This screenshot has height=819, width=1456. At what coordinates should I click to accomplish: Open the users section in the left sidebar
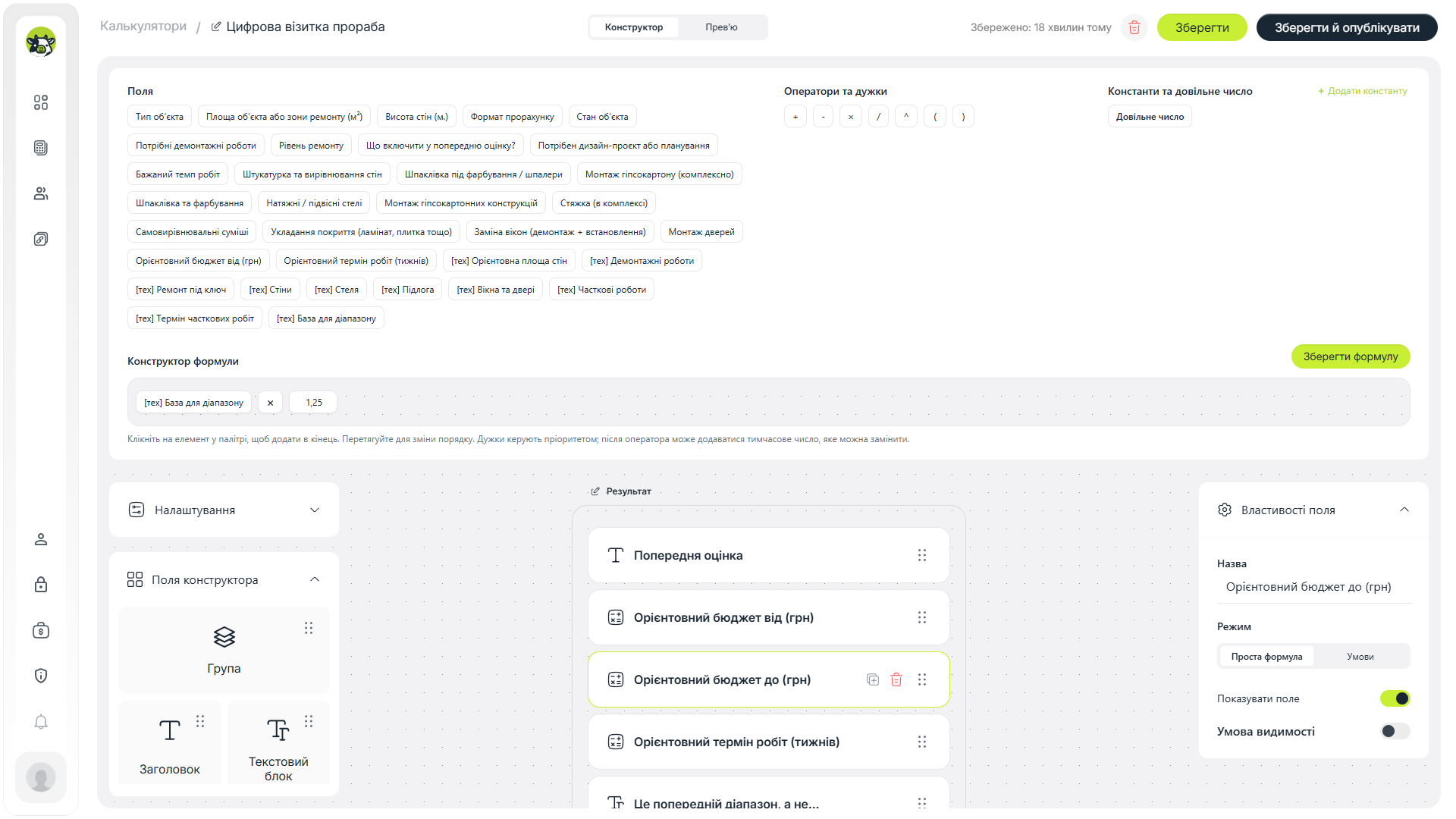click(41, 193)
